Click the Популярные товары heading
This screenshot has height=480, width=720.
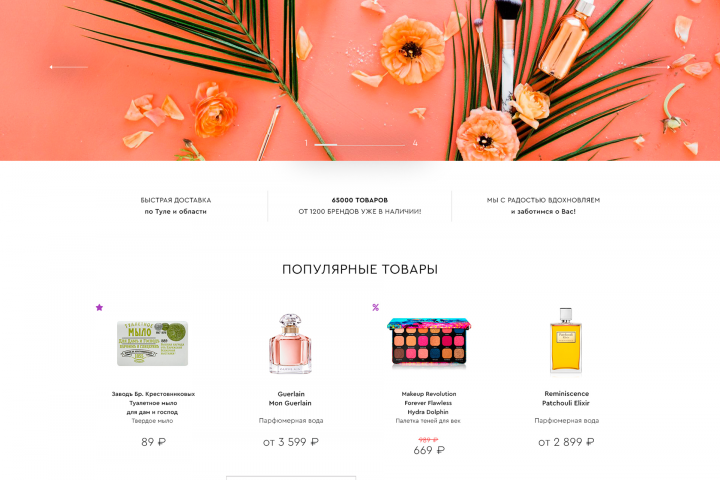click(360, 269)
